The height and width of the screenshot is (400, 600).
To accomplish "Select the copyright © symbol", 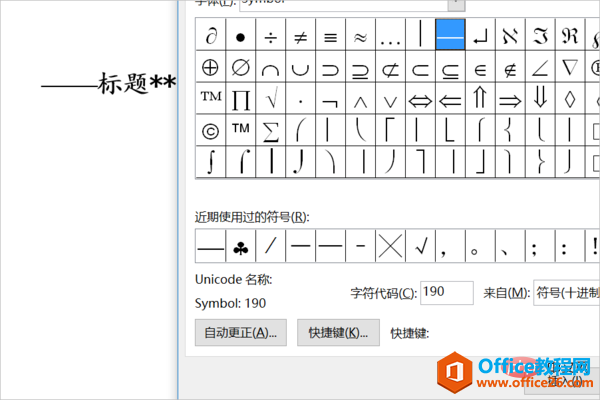I will tap(211, 130).
